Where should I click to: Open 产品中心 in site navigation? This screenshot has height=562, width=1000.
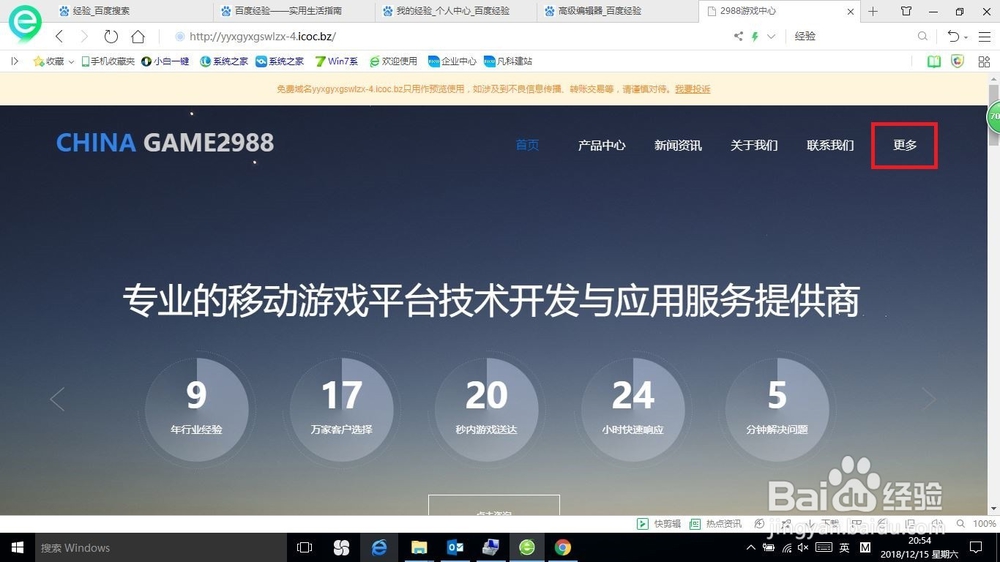(x=601, y=145)
